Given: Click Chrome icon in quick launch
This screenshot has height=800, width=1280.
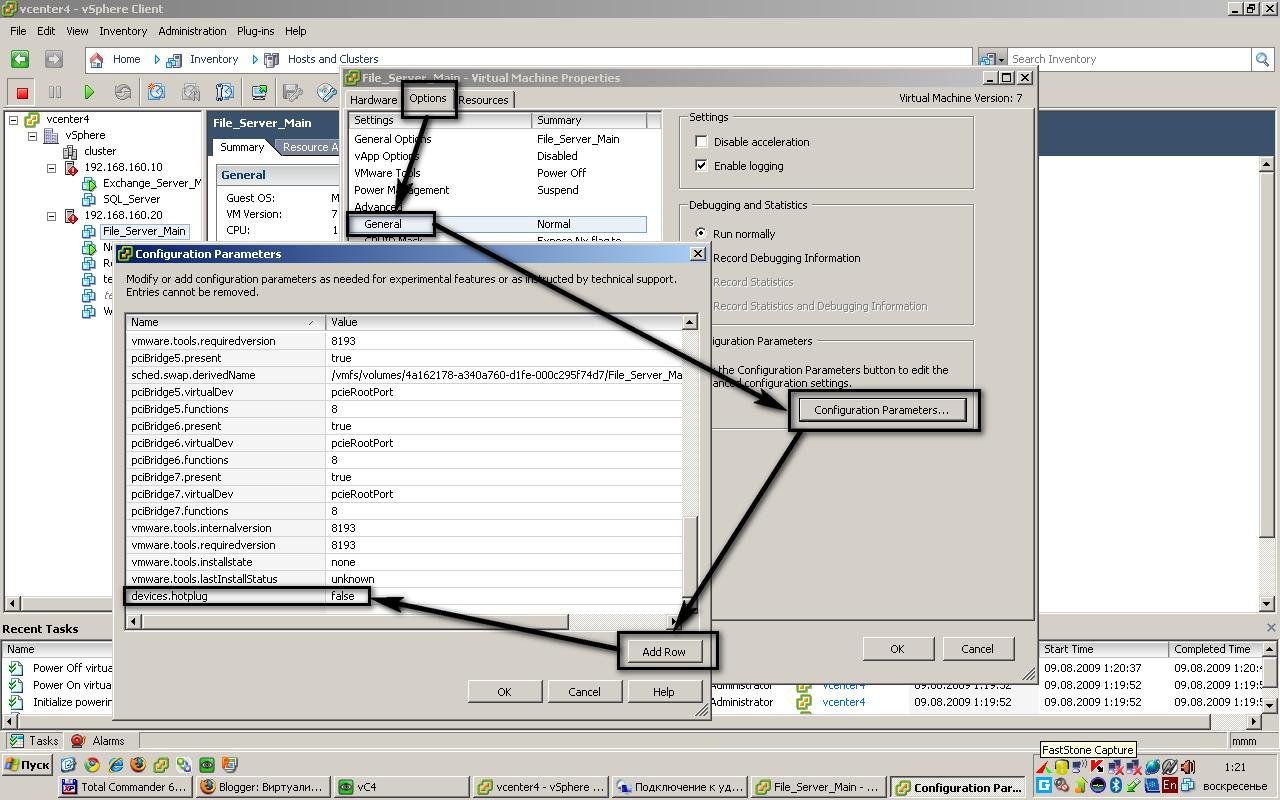Looking at the screenshot, I should click(92, 765).
